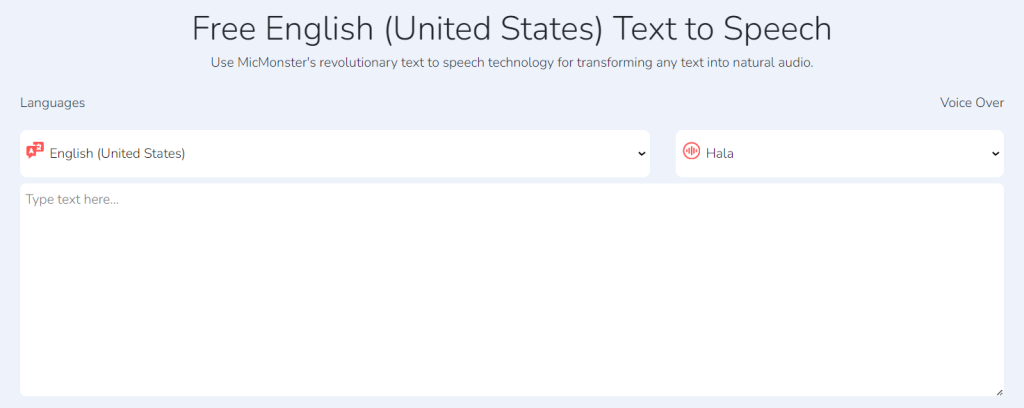Click the red translate icon beside English
Image resolution: width=1024 pixels, height=408 pixels.
pos(35,152)
